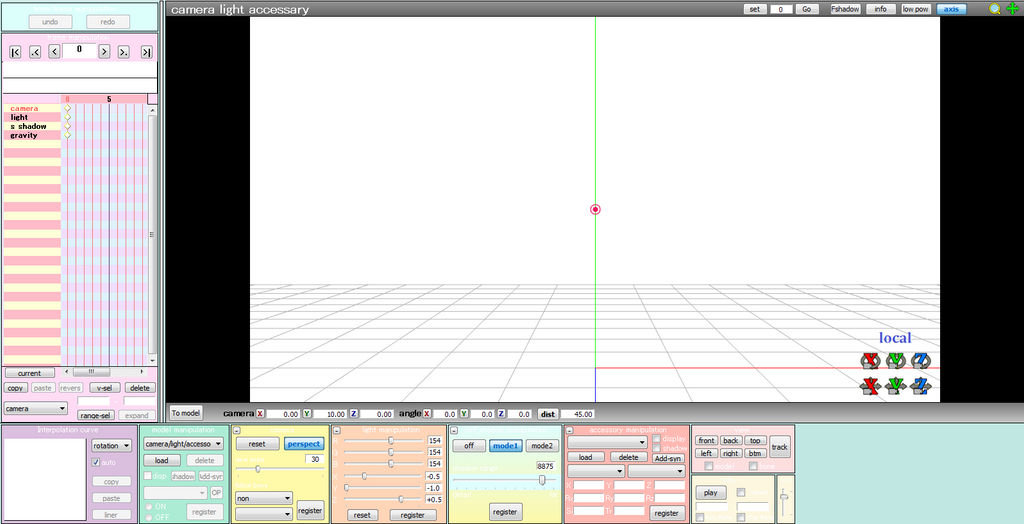Select the camera row in the timeline
1024x524 pixels.
31,108
